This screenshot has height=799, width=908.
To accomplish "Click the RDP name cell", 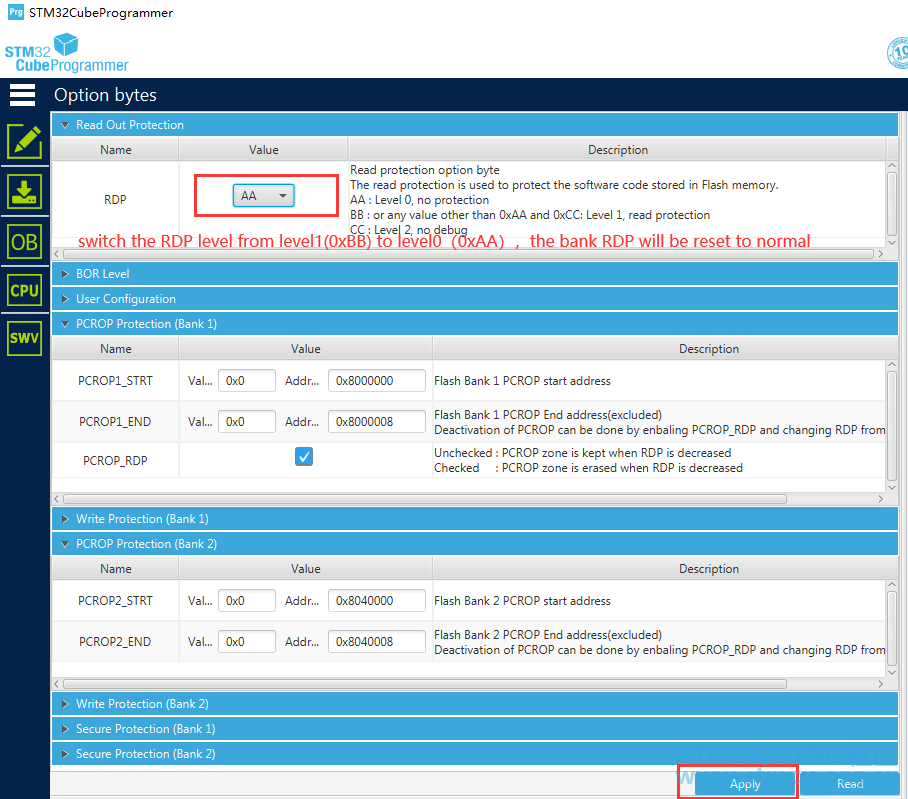I will tap(115, 200).
